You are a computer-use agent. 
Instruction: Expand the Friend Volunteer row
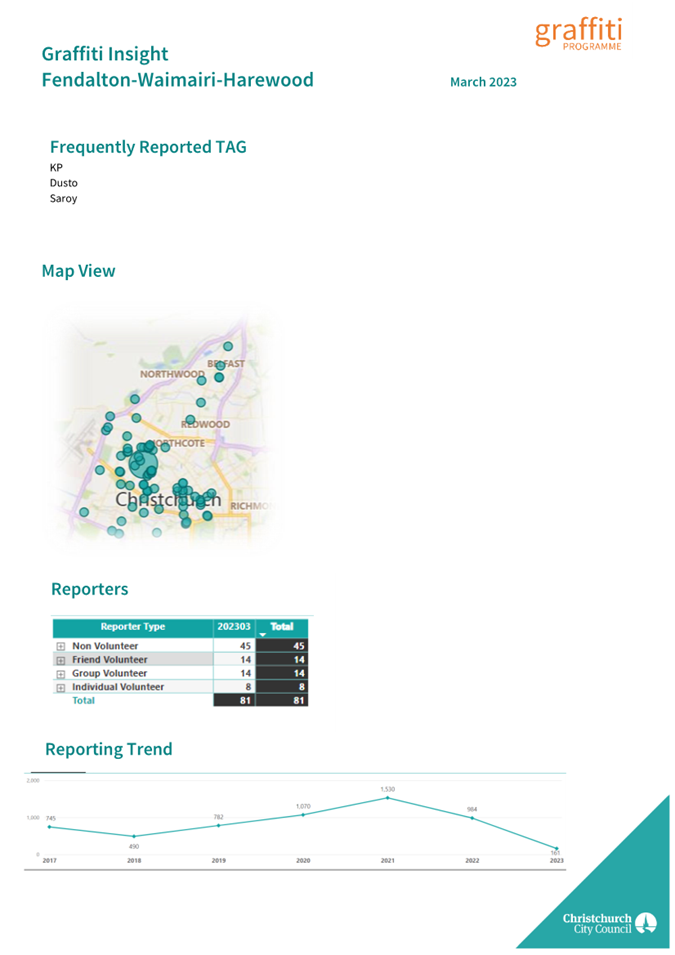tap(60, 660)
